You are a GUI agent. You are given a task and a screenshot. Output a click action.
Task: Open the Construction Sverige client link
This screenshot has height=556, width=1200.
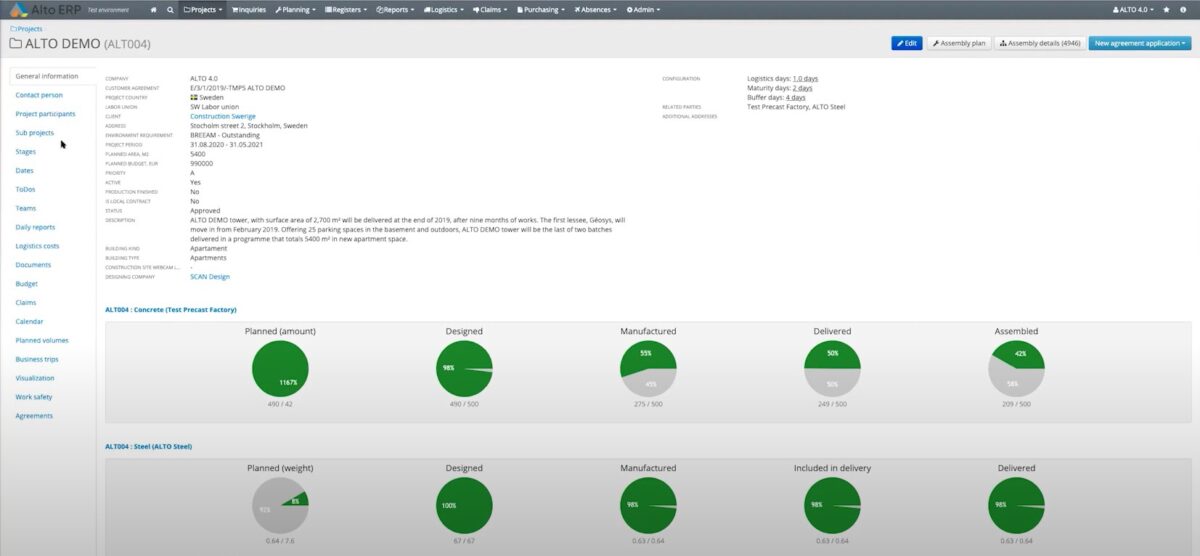click(x=223, y=116)
